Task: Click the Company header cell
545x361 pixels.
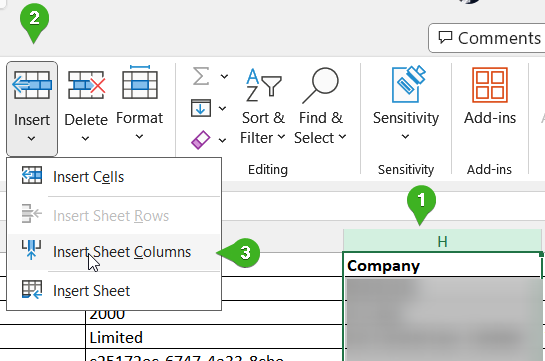Action: (x=442, y=265)
